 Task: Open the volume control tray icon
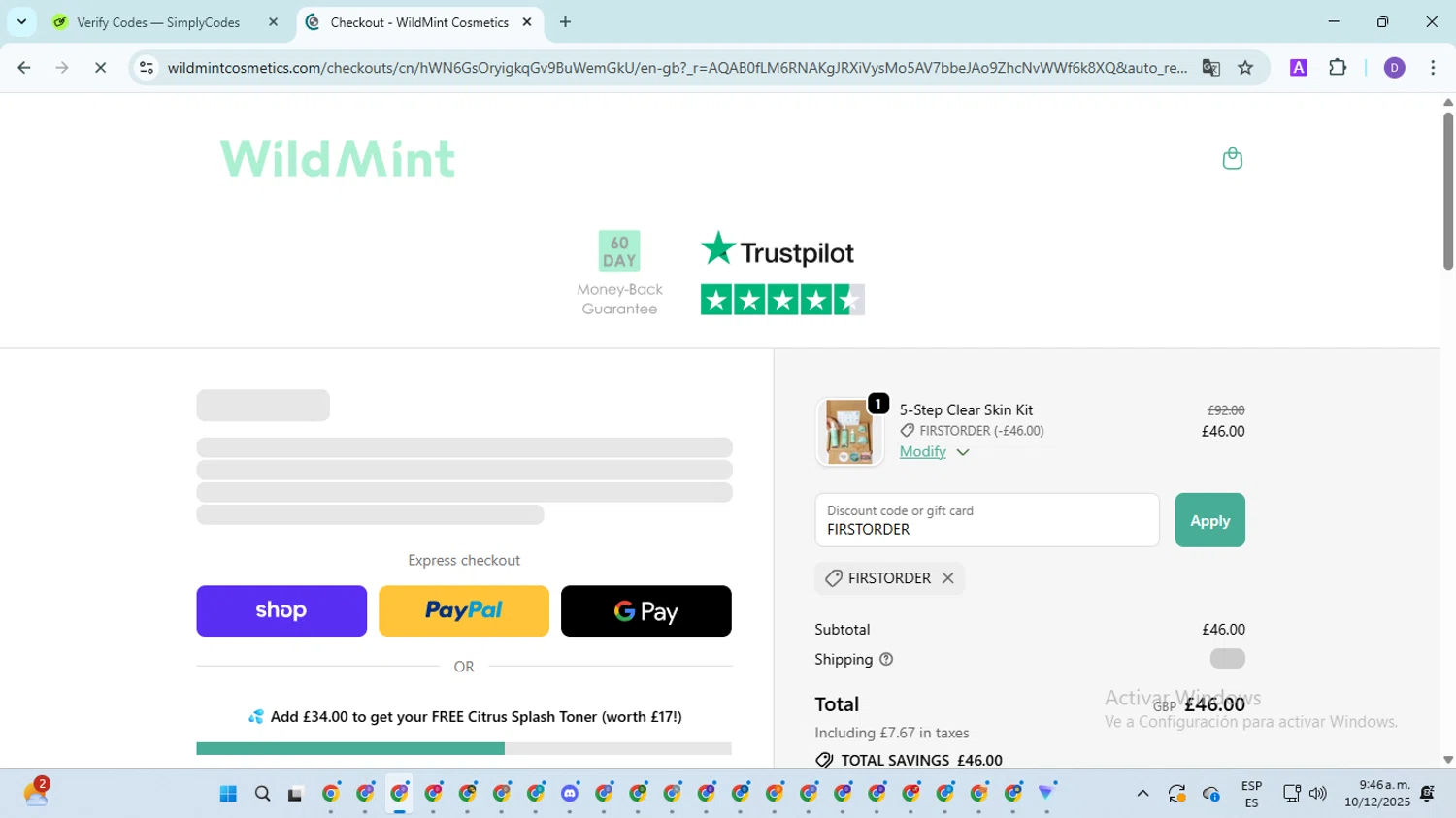pos(1317,794)
